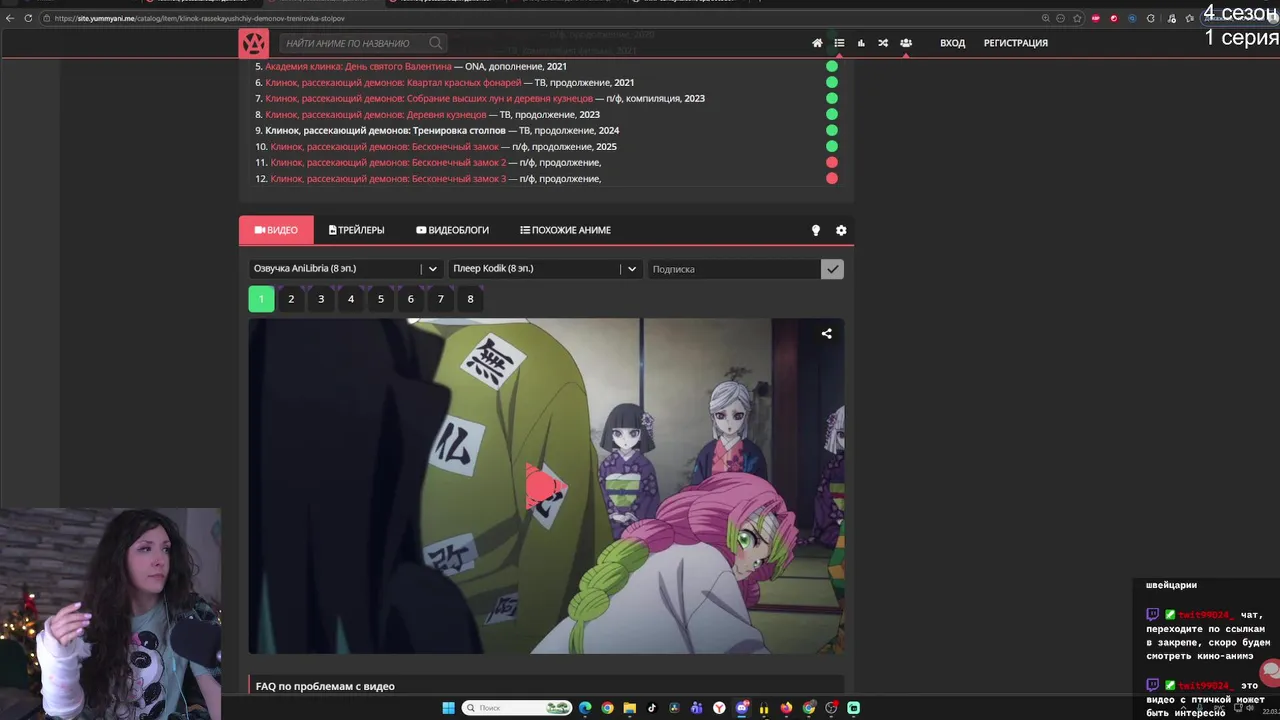Open the media control music icon
Screen dimensions: 1280x720
1171,18
